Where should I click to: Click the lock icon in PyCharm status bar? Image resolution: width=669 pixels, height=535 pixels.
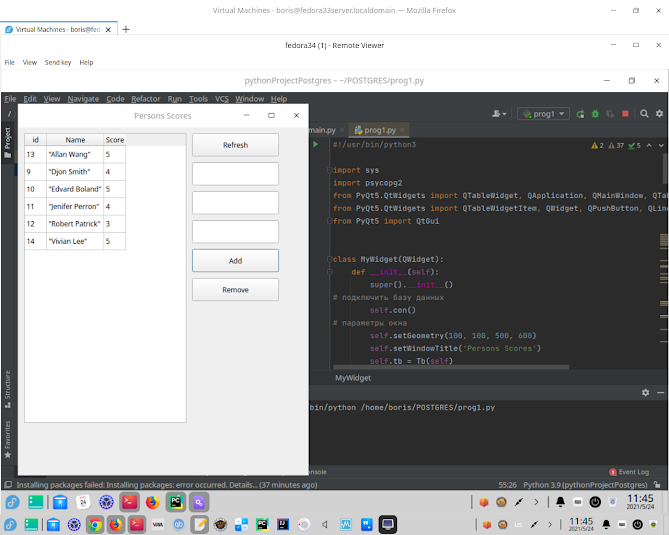point(657,485)
